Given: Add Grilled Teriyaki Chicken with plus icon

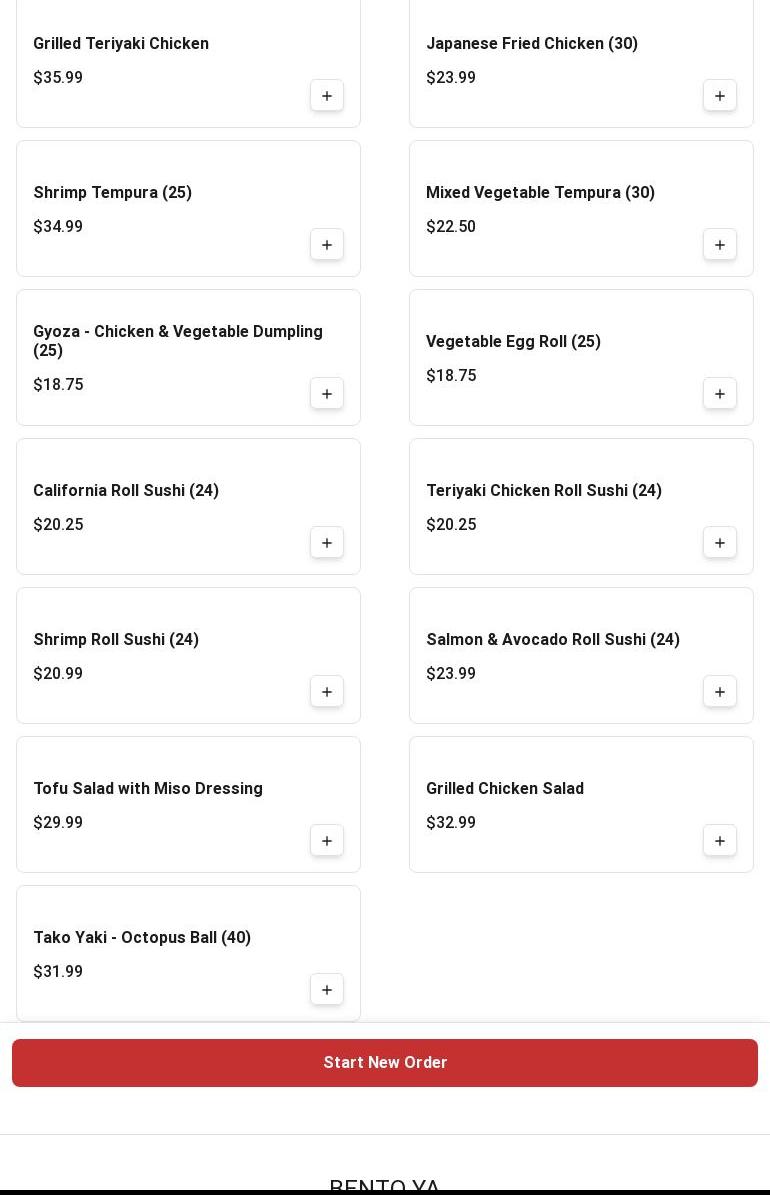Looking at the screenshot, I should [326, 95].
